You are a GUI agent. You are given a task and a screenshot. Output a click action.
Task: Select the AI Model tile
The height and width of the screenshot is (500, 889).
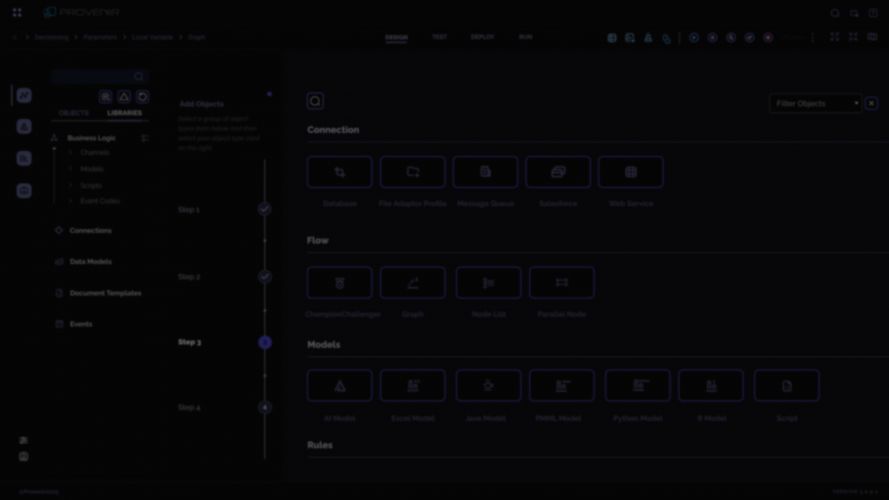click(339, 386)
